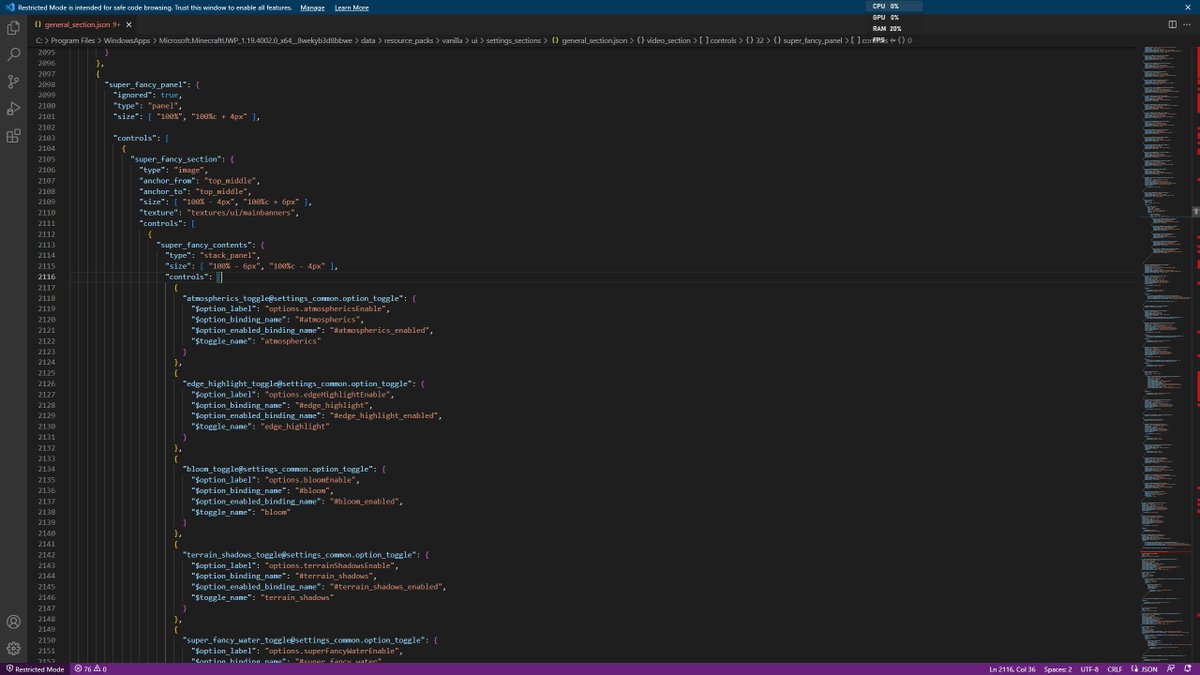
Task: Click the "textures/ui/mainbanners" string
Action: pyautogui.click(x=242, y=212)
